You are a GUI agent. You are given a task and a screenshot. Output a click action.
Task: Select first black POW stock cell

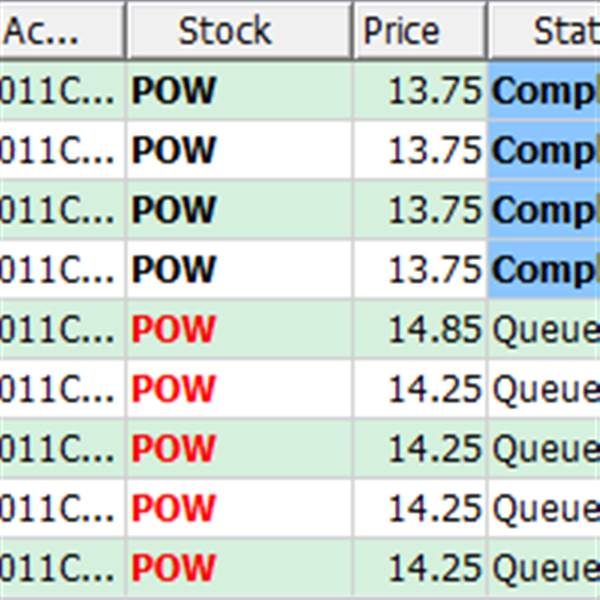(x=239, y=91)
